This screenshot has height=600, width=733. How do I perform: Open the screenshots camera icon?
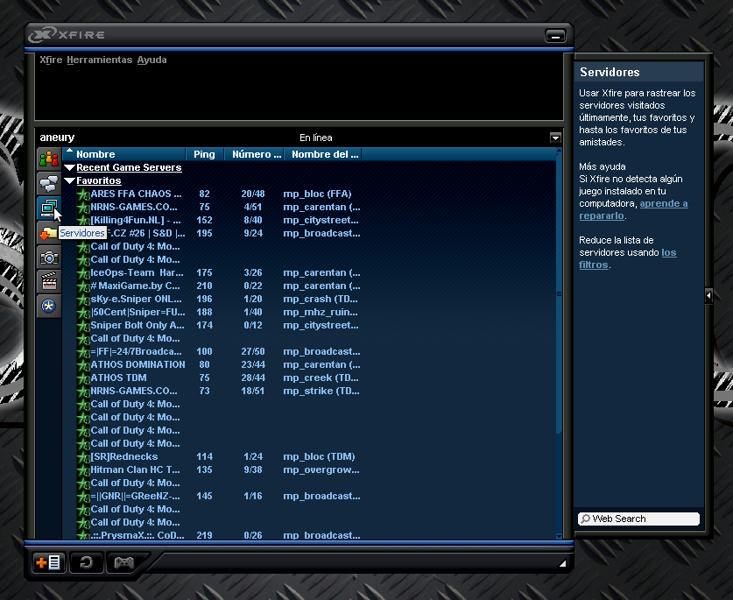point(49,257)
